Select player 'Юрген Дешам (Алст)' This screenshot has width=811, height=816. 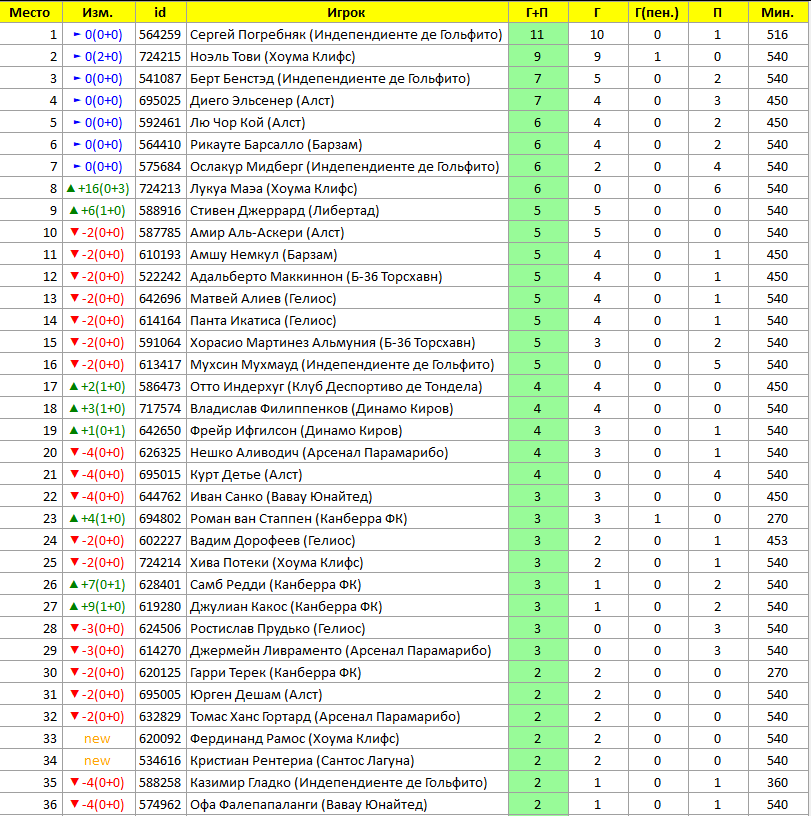(x=256, y=694)
